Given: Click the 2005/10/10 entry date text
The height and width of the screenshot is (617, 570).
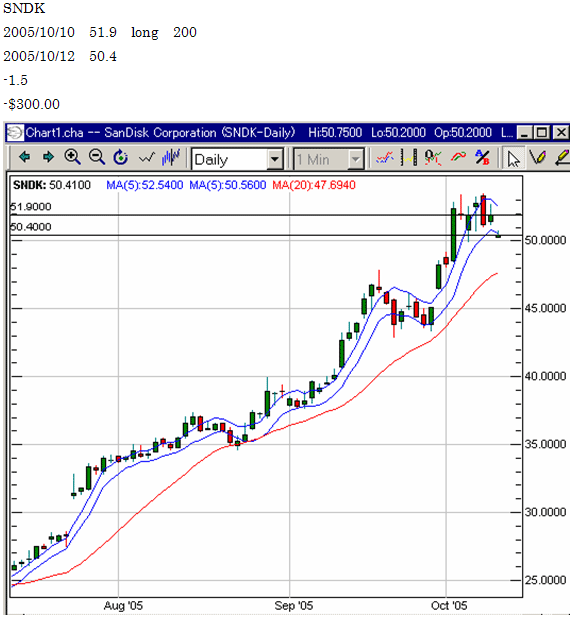Looking at the screenshot, I should click(x=39, y=32).
